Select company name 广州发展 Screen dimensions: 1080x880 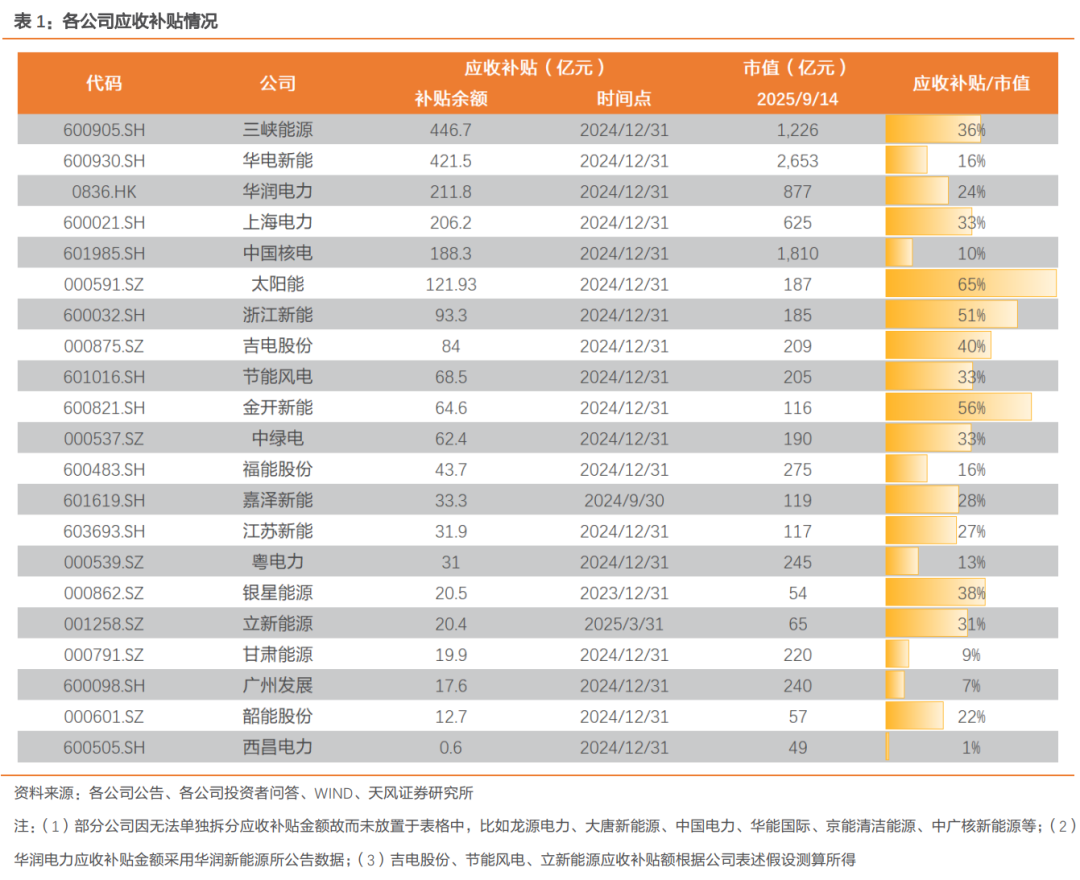pos(278,686)
